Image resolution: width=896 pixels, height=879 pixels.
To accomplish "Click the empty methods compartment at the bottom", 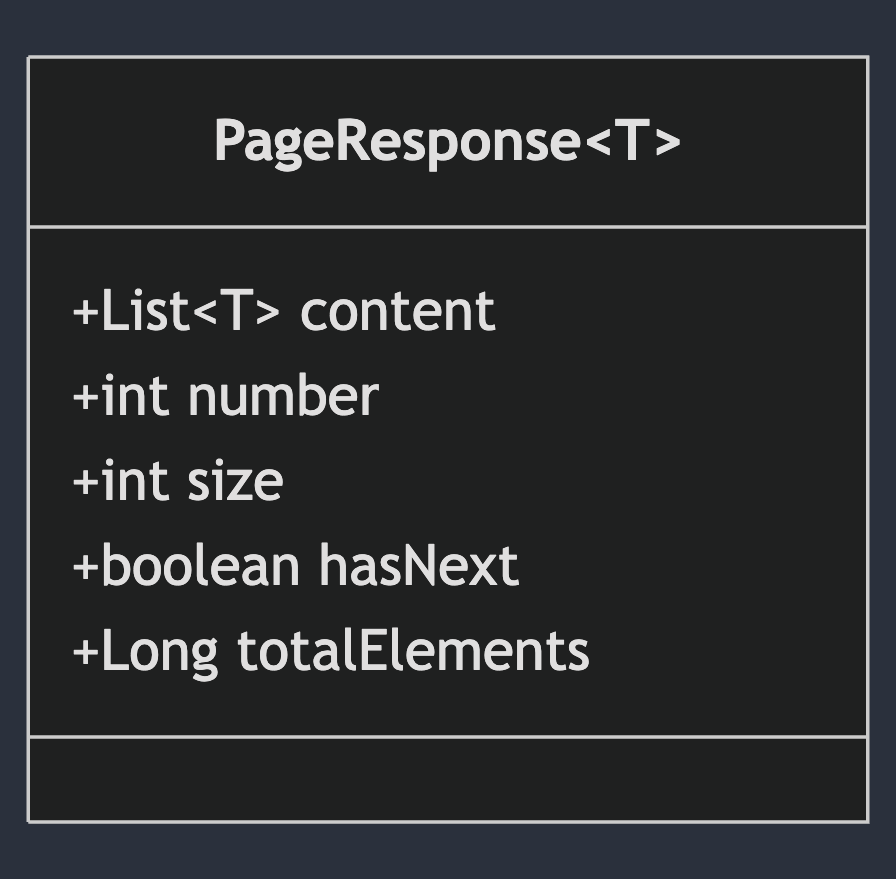I will point(447,779).
